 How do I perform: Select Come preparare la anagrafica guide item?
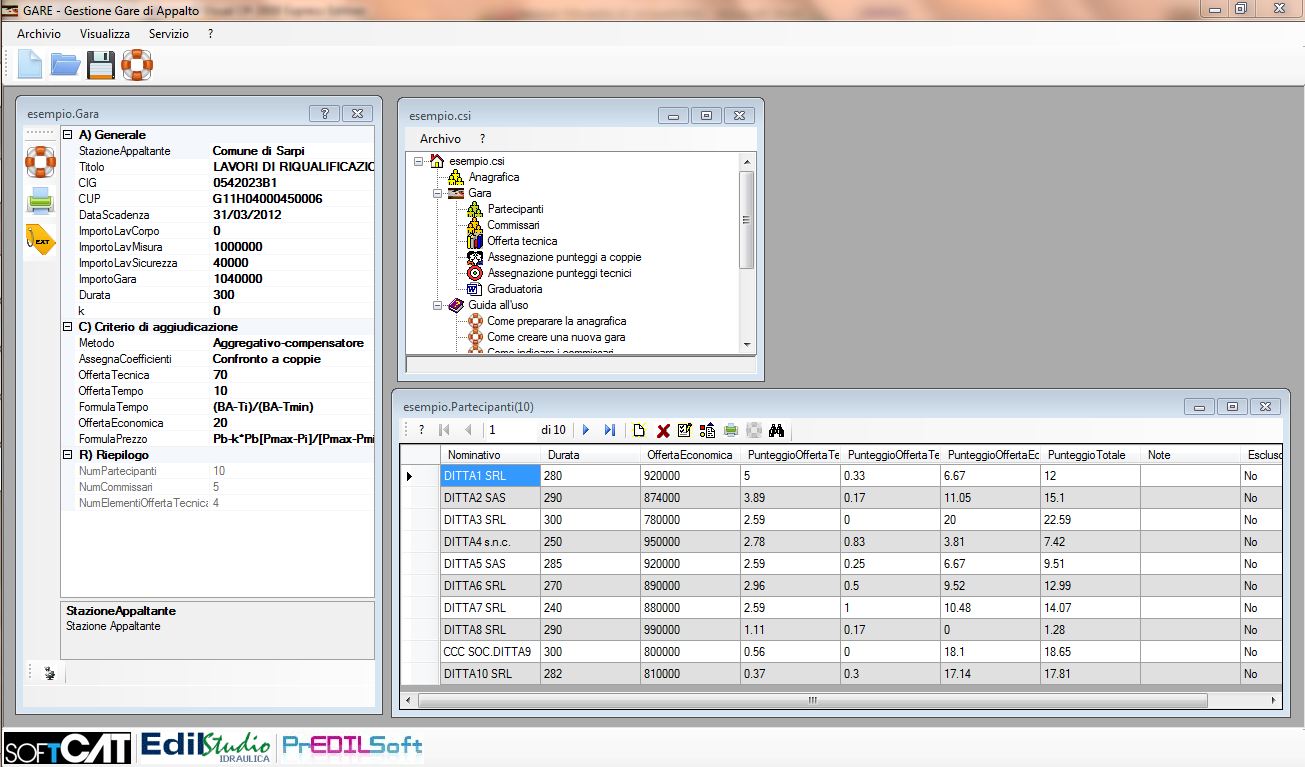coord(557,321)
